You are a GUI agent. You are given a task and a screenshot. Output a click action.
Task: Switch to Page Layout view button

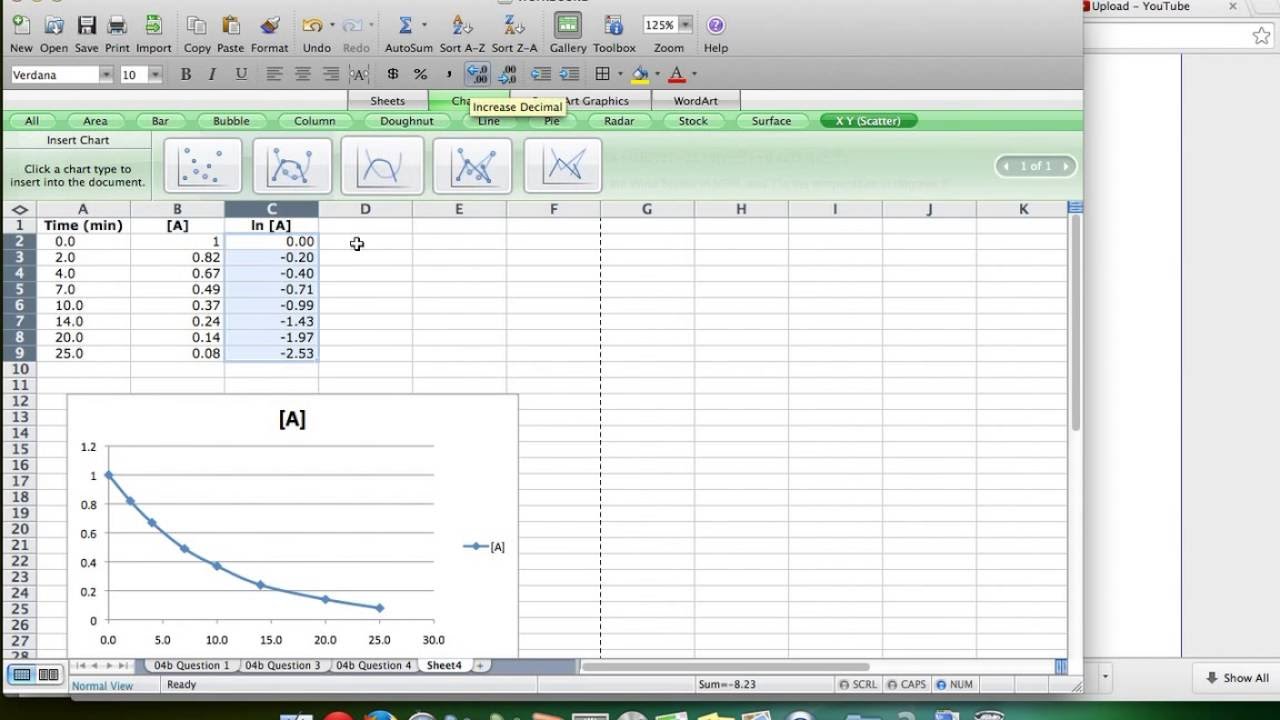tap(48, 675)
